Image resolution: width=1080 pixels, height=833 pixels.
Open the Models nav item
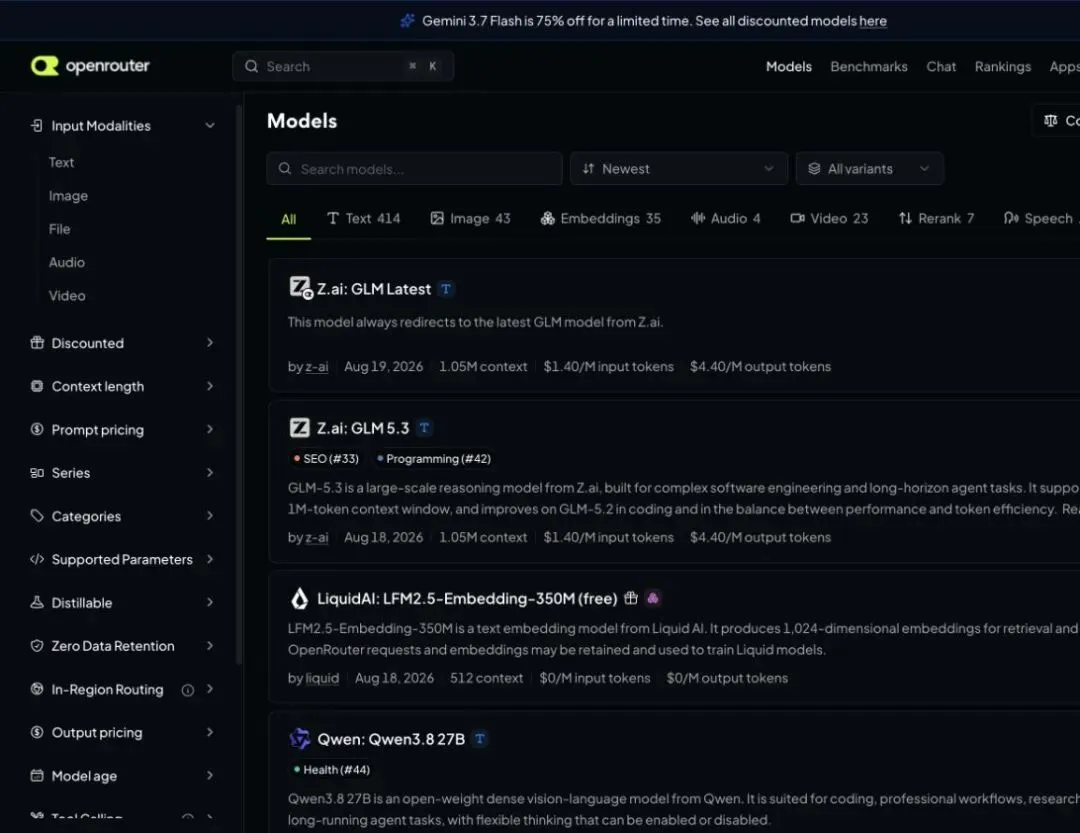pyautogui.click(x=789, y=67)
